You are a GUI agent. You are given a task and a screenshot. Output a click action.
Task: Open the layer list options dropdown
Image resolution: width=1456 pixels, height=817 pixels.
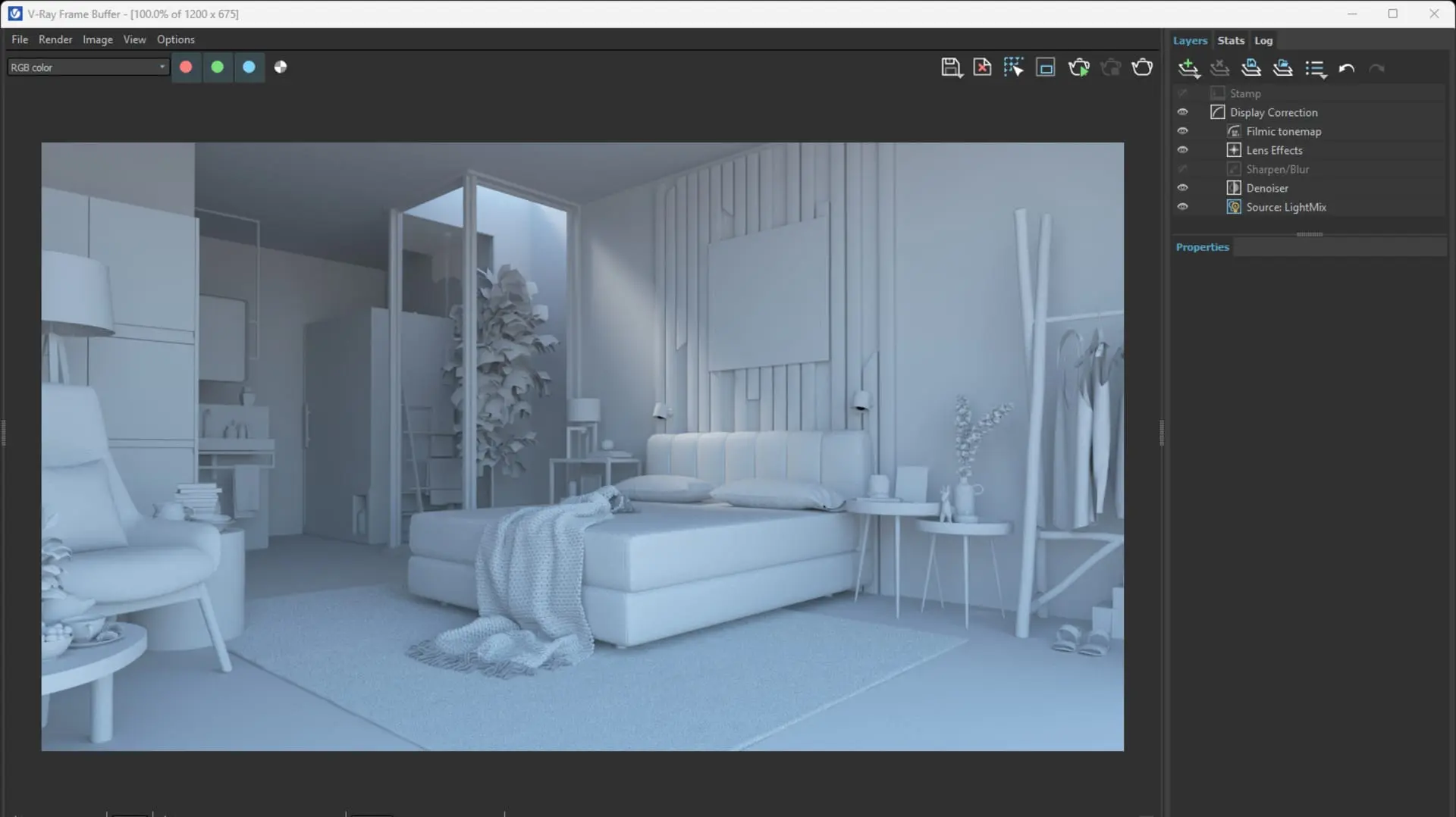[x=1315, y=67]
